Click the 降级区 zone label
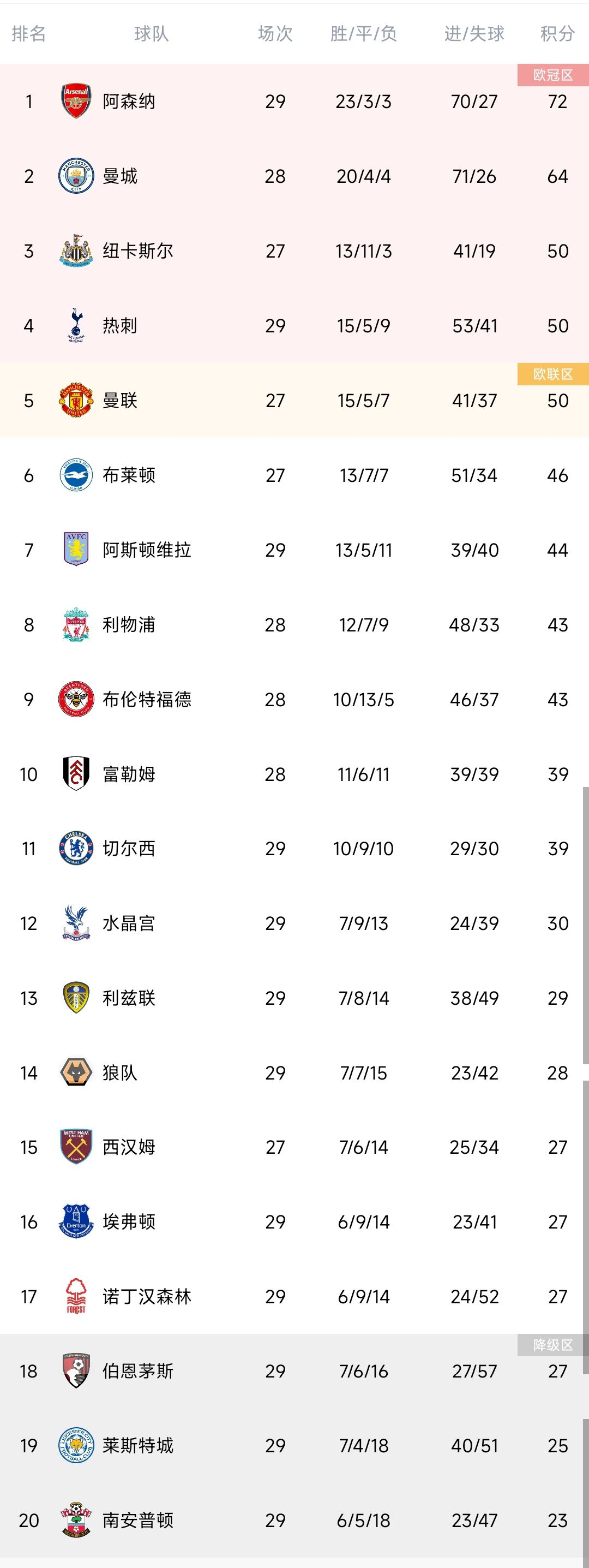589x1568 pixels. 552,1345
